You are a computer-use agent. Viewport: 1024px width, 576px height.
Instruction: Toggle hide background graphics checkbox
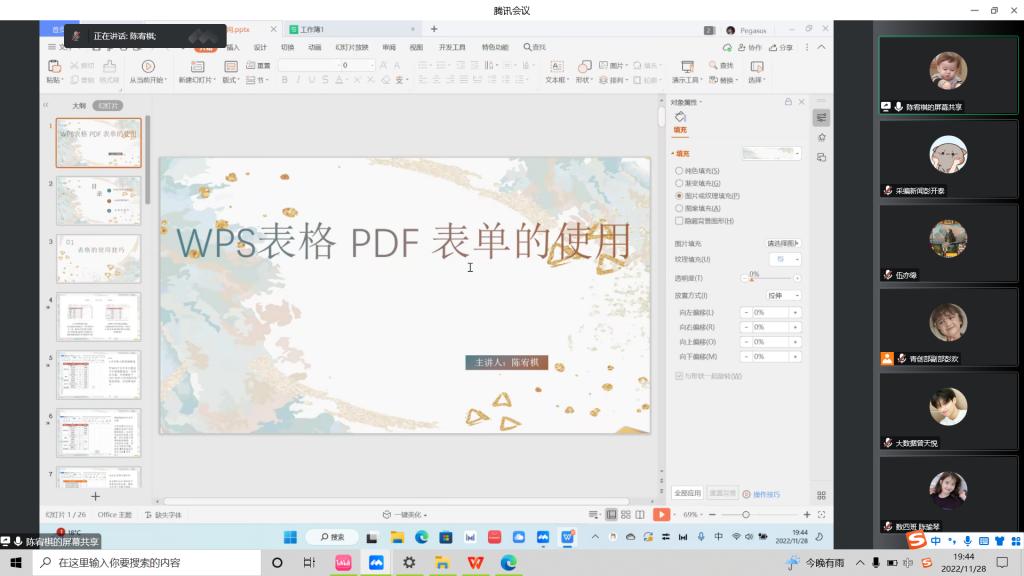click(679, 221)
